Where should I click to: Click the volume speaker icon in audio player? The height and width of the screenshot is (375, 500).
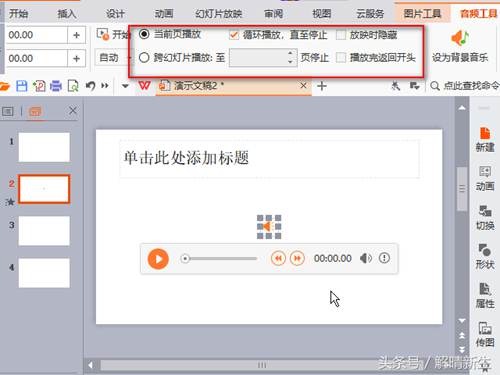366,258
